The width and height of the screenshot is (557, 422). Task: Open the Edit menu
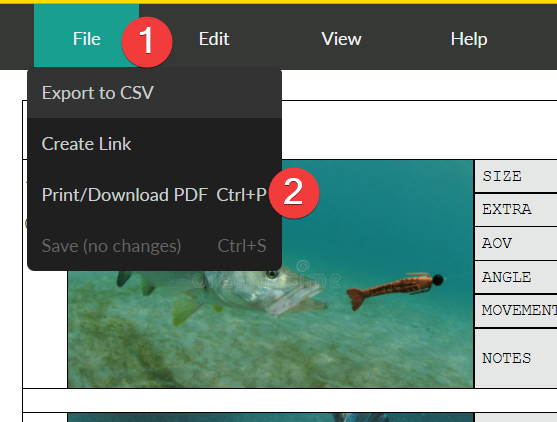click(x=214, y=39)
